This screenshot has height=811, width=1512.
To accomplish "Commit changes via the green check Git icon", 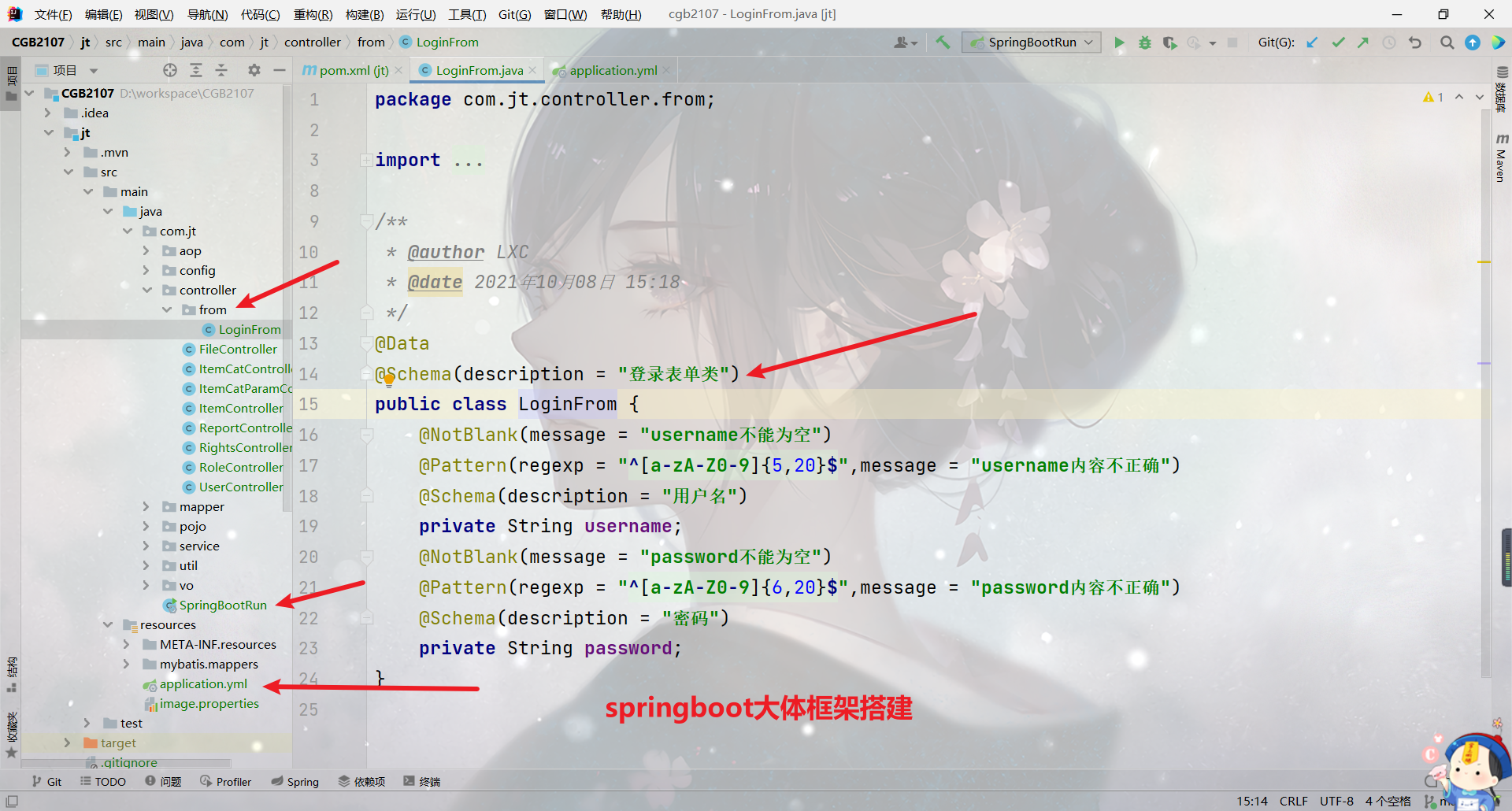I will [1338, 42].
